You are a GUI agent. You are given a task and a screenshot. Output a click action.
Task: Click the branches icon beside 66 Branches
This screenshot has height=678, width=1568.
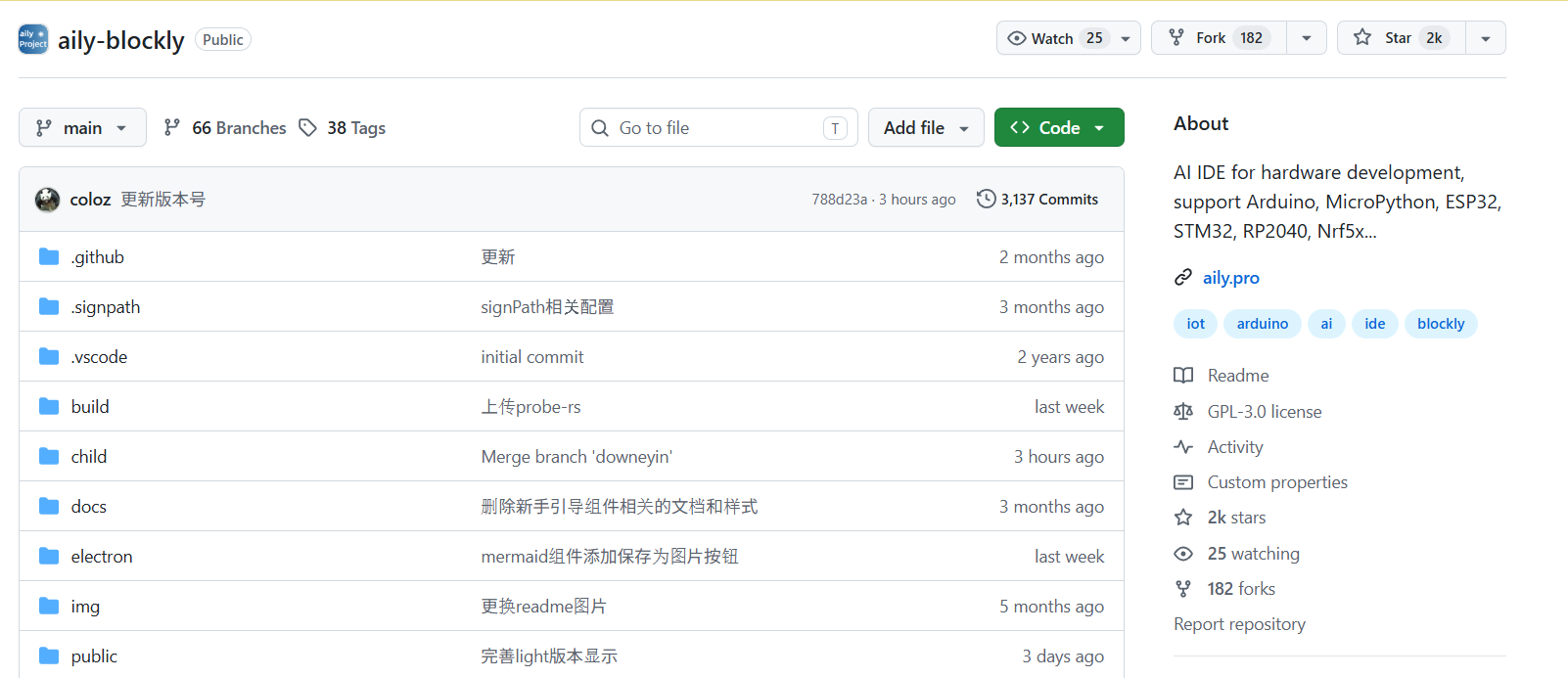pyautogui.click(x=172, y=127)
